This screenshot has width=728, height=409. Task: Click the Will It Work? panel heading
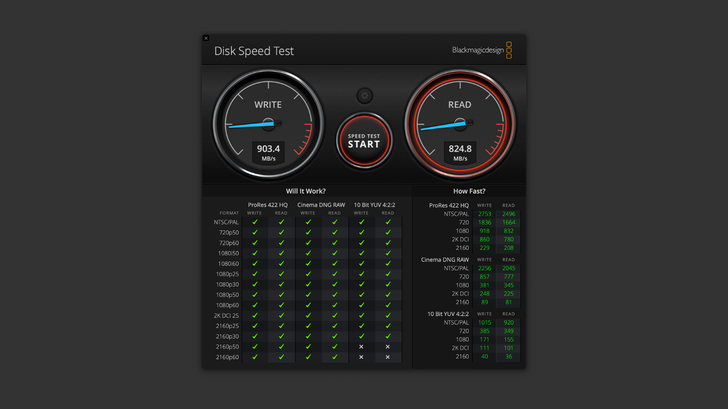tap(307, 191)
